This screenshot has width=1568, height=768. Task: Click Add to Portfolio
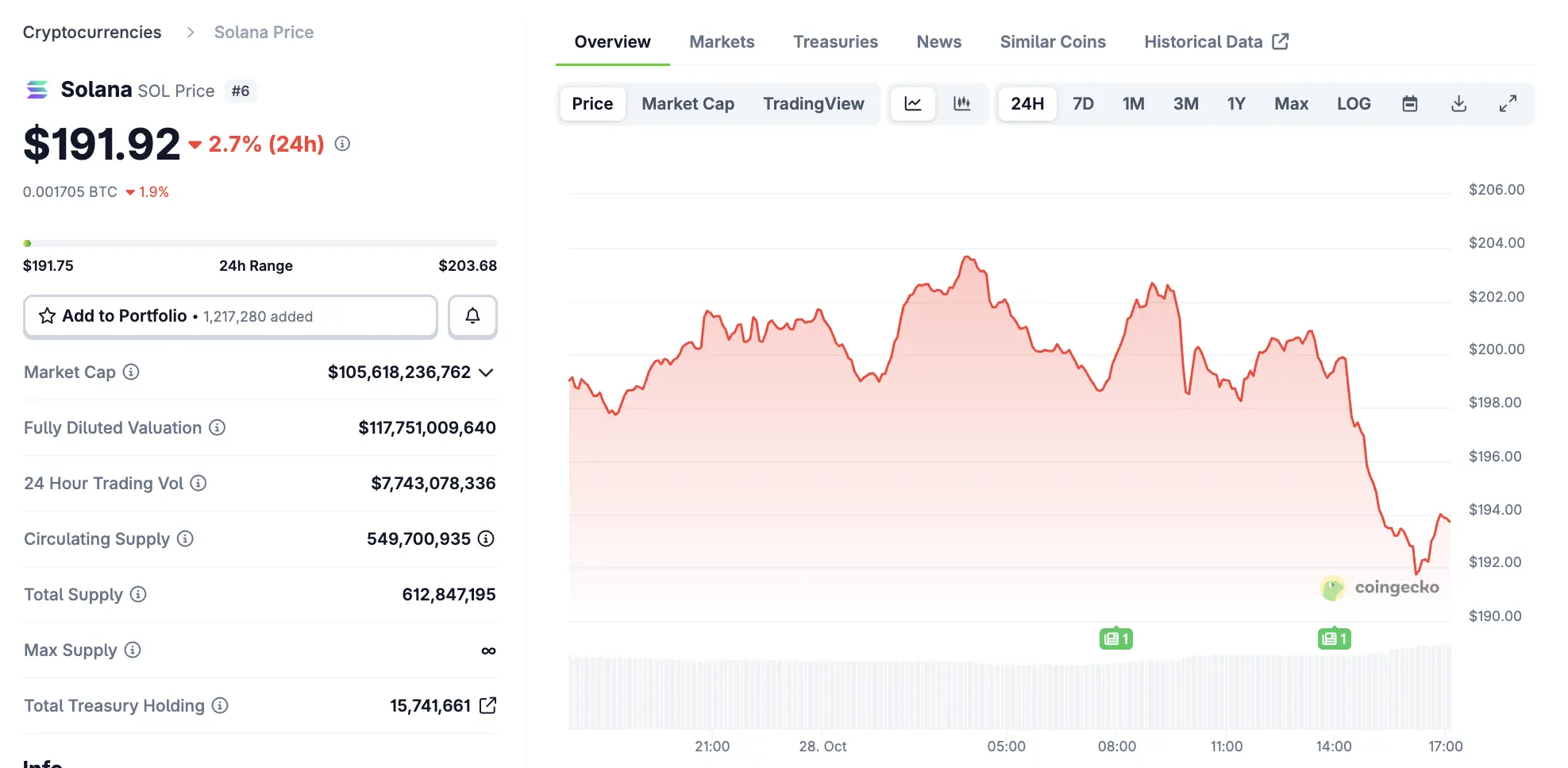[230, 316]
